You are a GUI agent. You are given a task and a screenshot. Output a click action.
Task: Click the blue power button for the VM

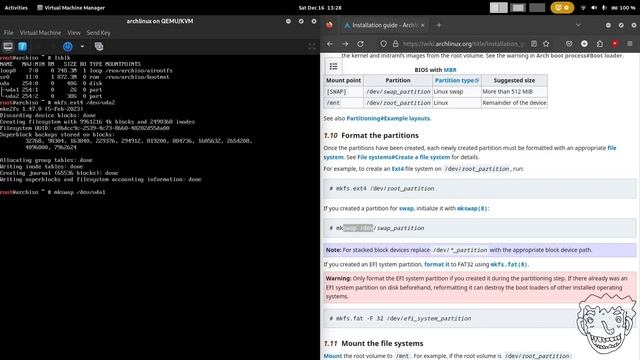pyautogui.click(x=68, y=47)
